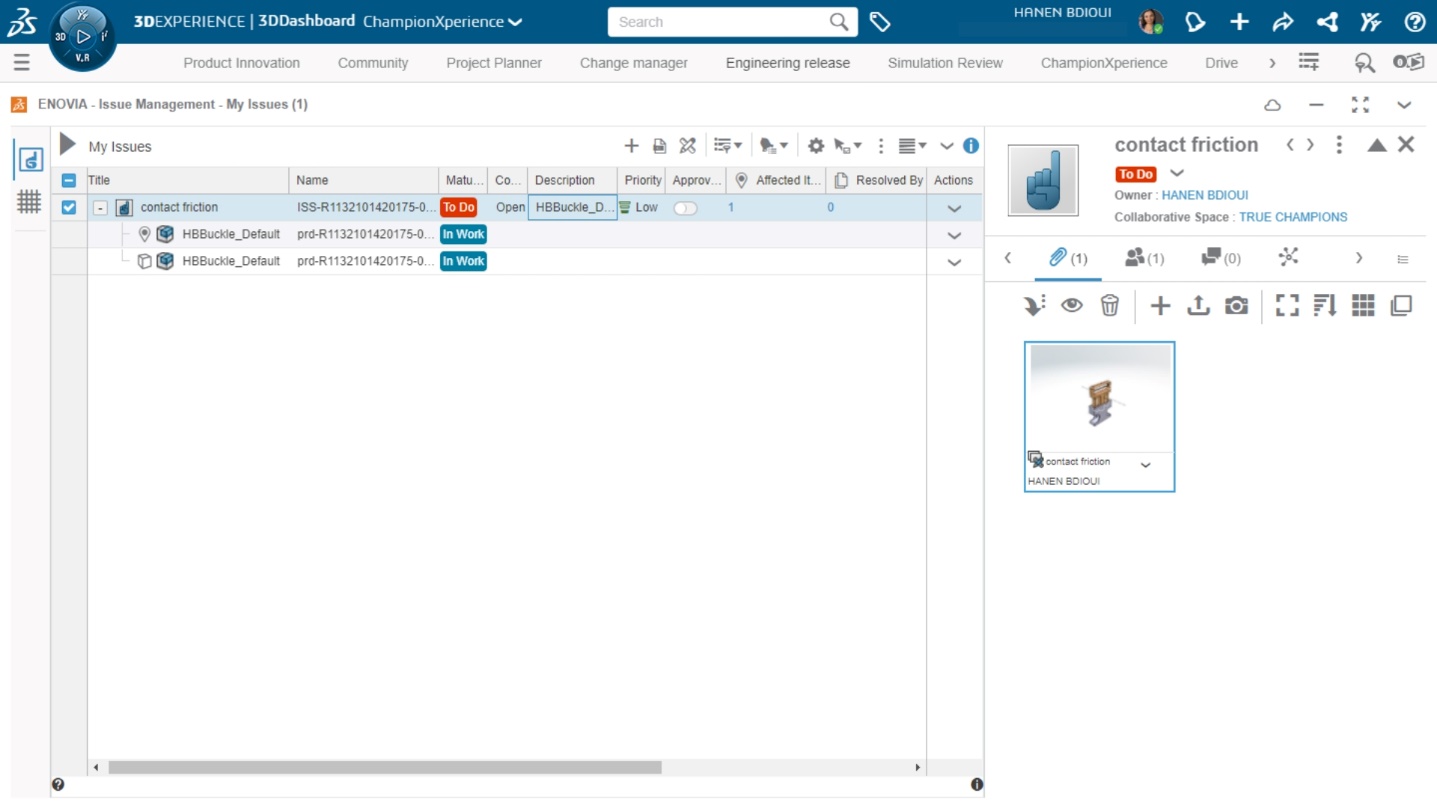This screenshot has height=808, width=1437.
Task: Click the three-dot more menu beside contact friction
Action: (1339, 145)
